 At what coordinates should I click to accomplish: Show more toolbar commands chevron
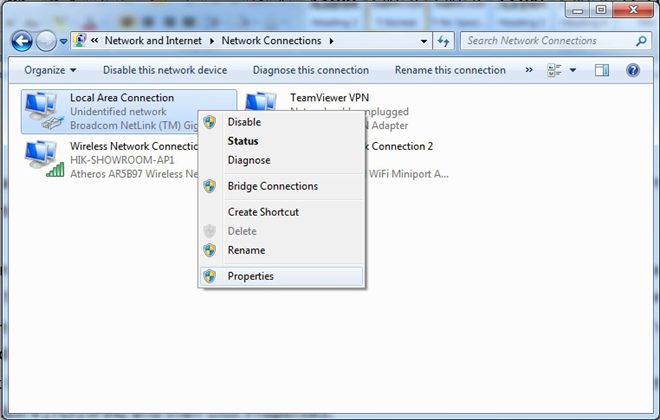pyautogui.click(x=529, y=70)
